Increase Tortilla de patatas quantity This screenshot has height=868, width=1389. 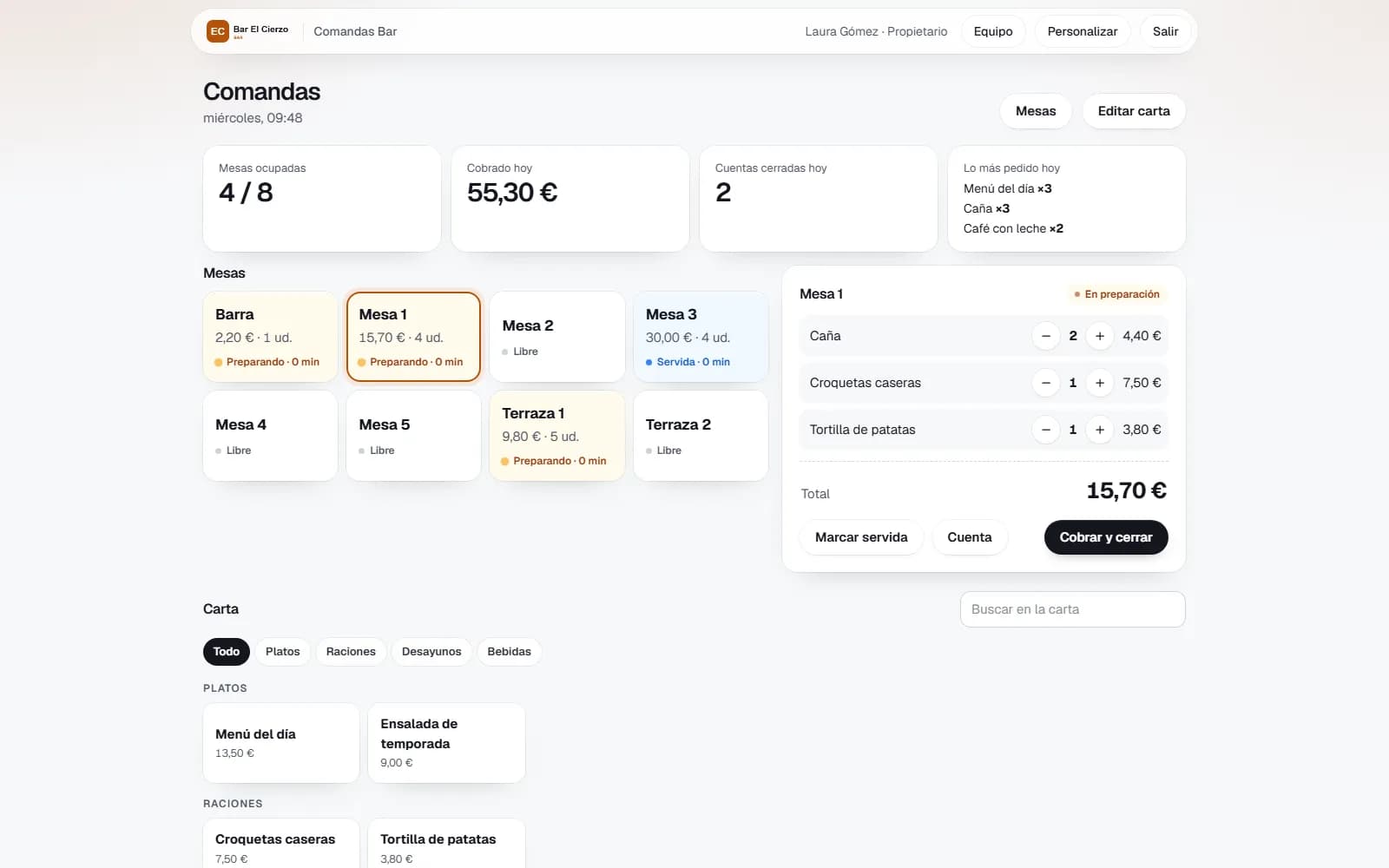1100,430
